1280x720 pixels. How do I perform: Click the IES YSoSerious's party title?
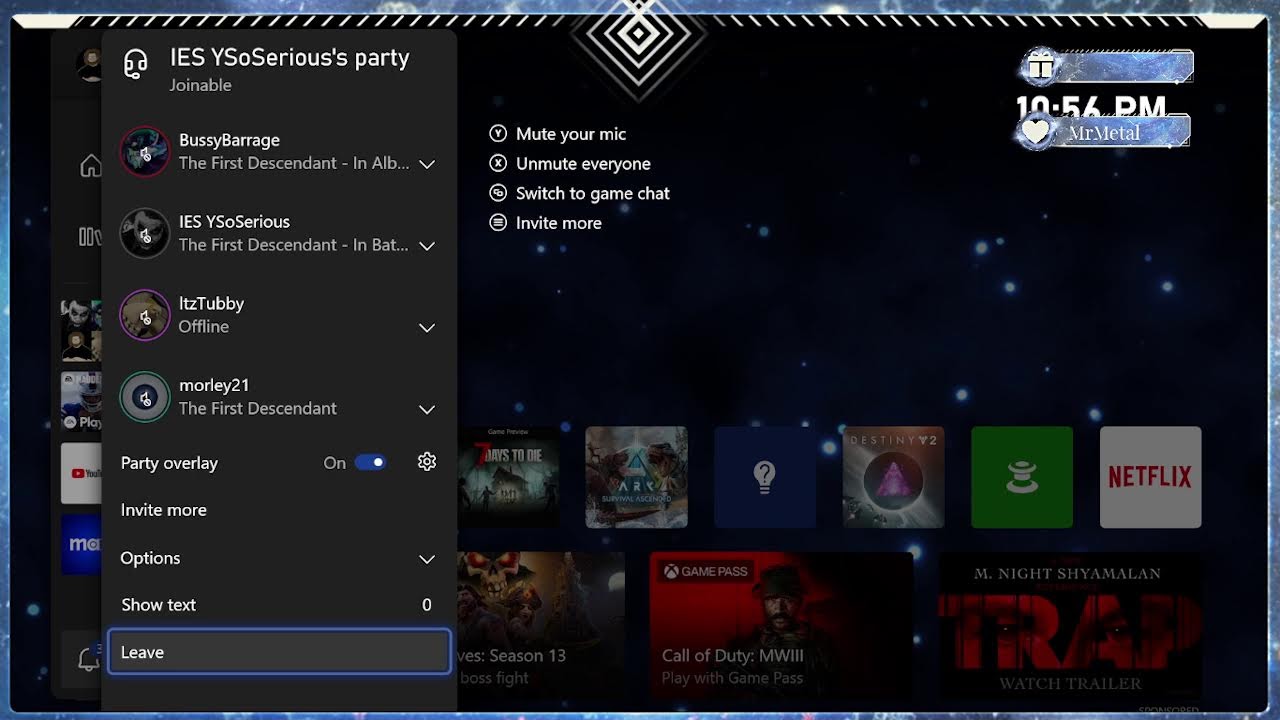[290, 58]
